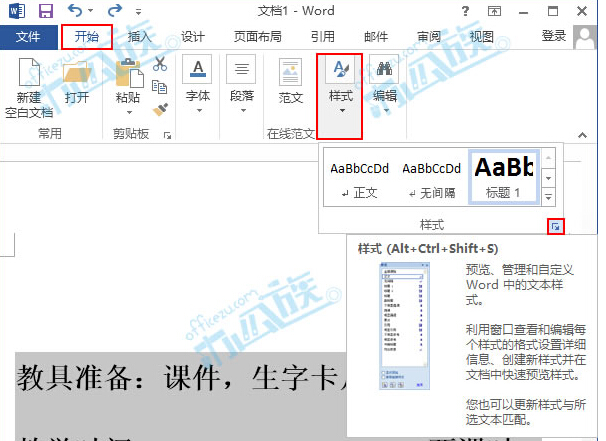
Task: Apply the 无间隔 style
Action: [x=432, y=178]
